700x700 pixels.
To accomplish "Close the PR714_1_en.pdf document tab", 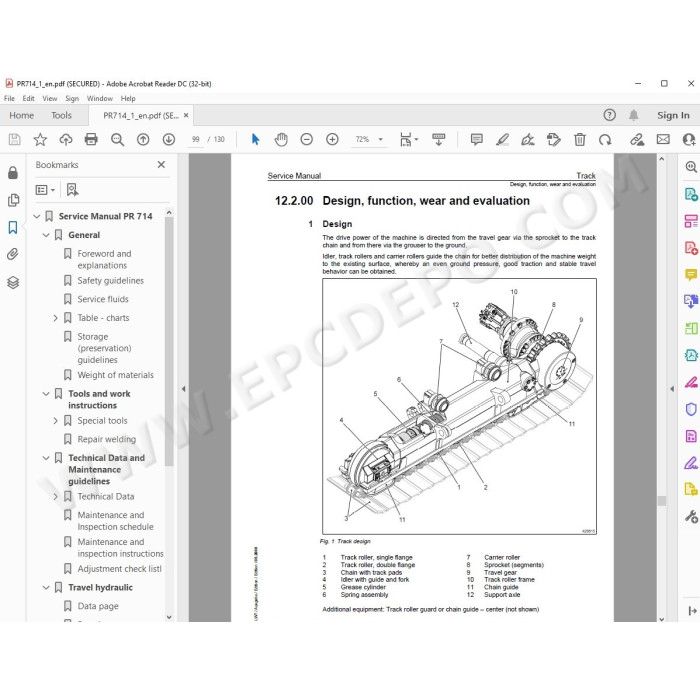I will (x=186, y=116).
